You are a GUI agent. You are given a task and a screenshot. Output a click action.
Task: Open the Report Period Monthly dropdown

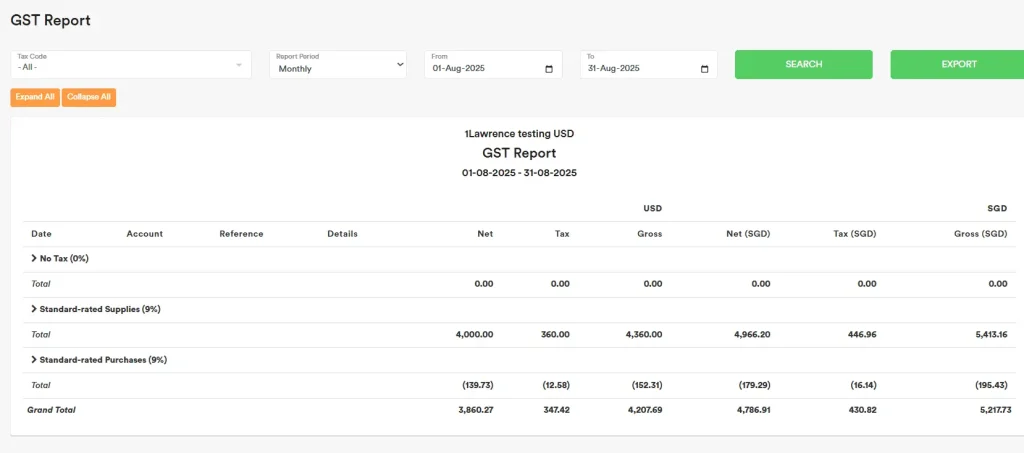point(338,65)
